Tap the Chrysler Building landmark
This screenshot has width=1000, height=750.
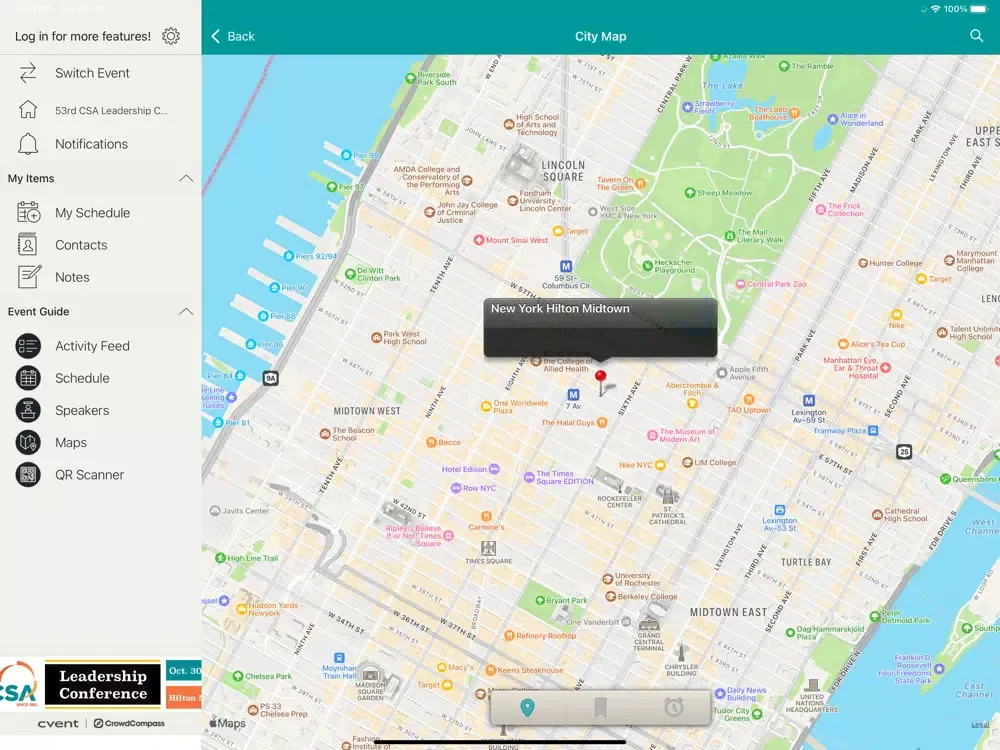click(681, 653)
